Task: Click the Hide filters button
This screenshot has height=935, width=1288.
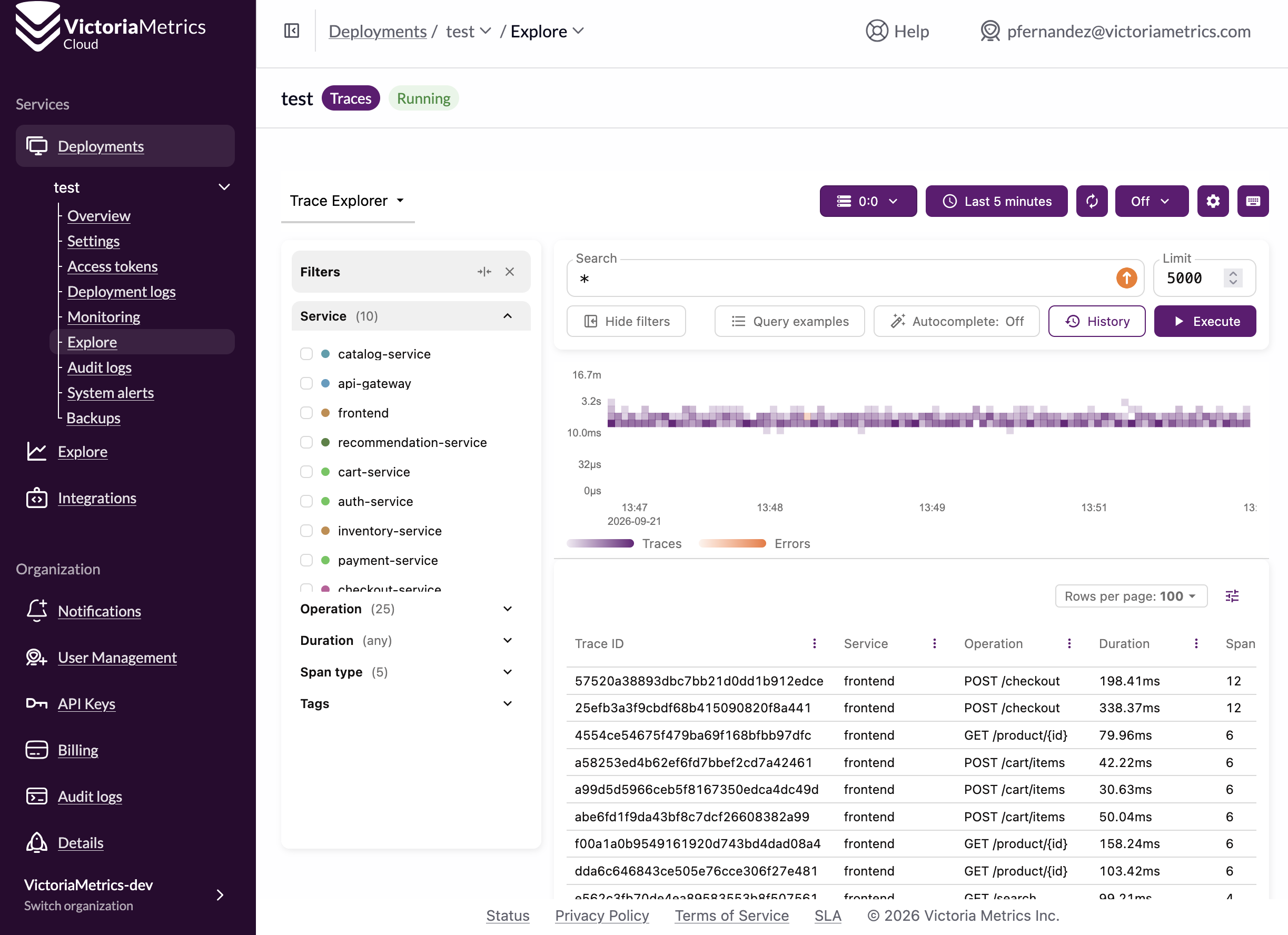Action: click(x=626, y=321)
